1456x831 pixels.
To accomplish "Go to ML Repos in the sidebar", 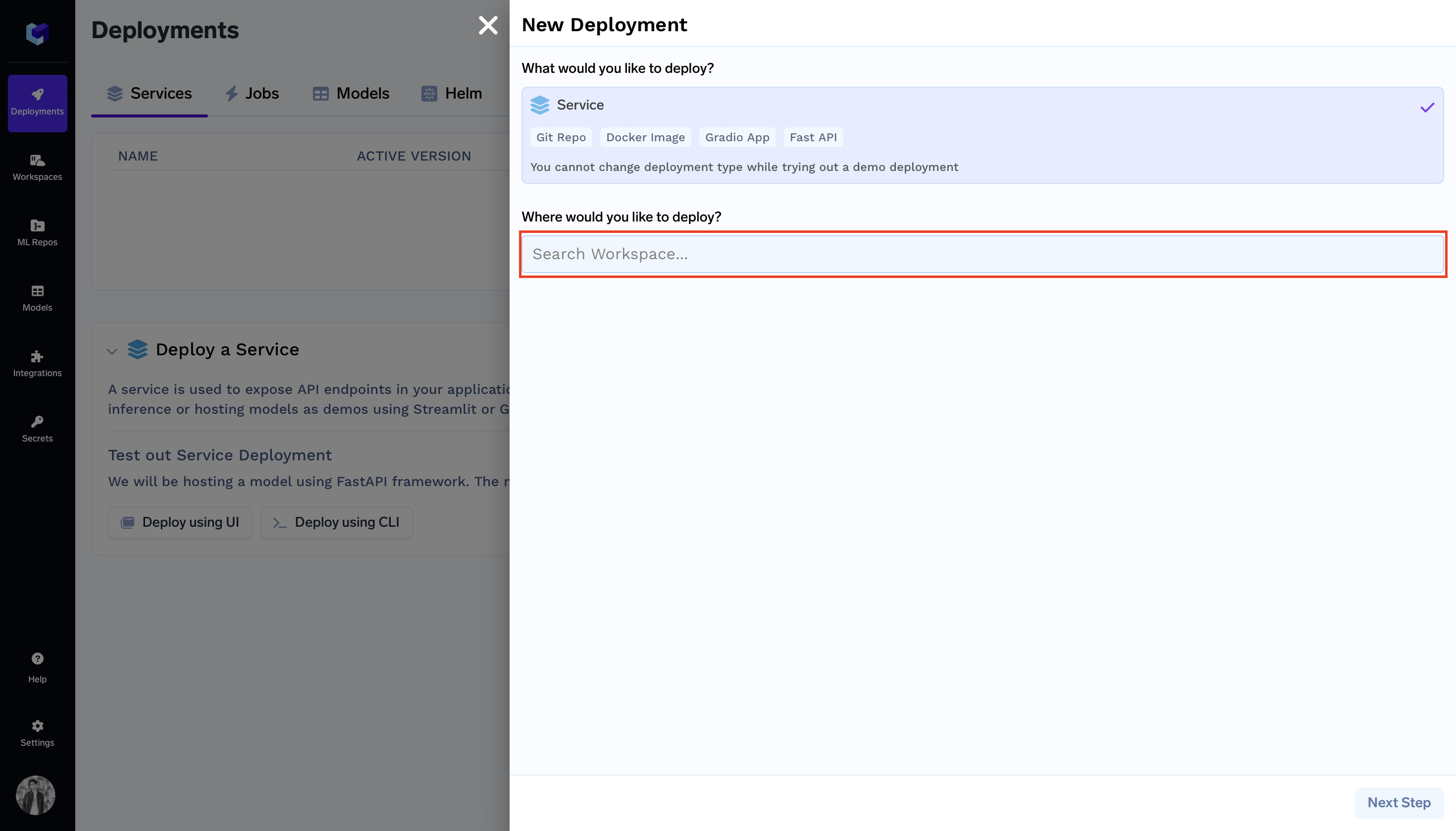I will pyautogui.click(x=37, y=233).
